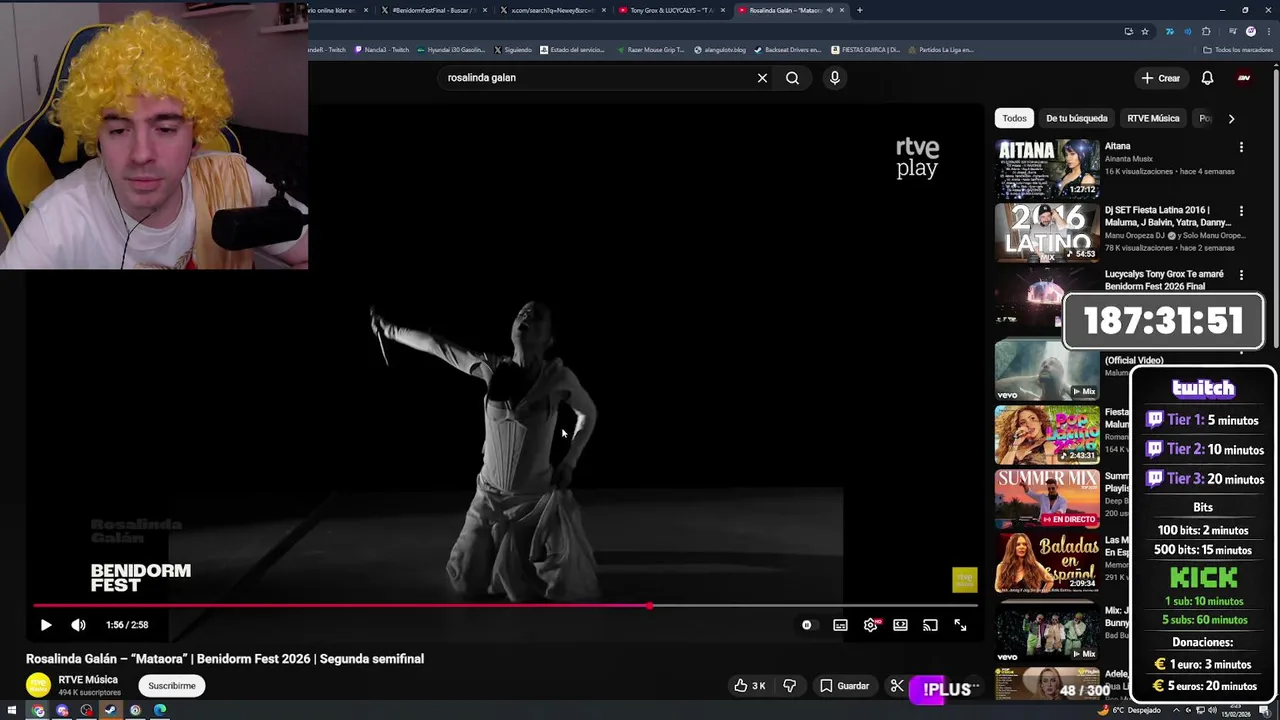Image resolution: width=1280 pixels, height=720 pixels.
Task: Open the account avatar menu
Action: click(1244, 78)
